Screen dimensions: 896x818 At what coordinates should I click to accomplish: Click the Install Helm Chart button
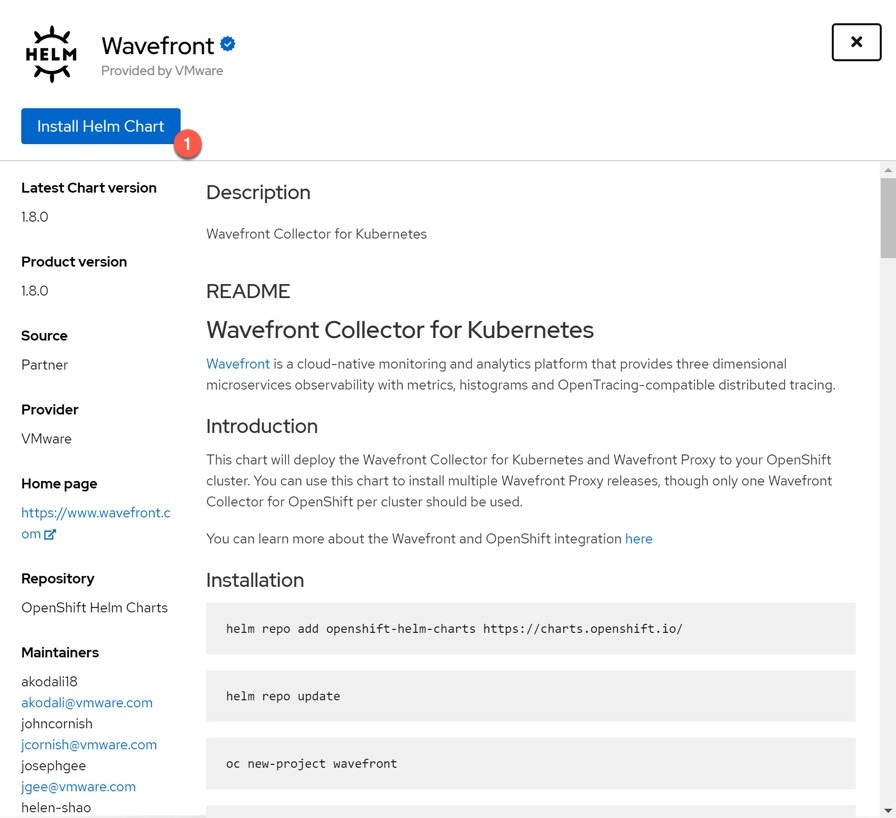click(x=101, y=126)
